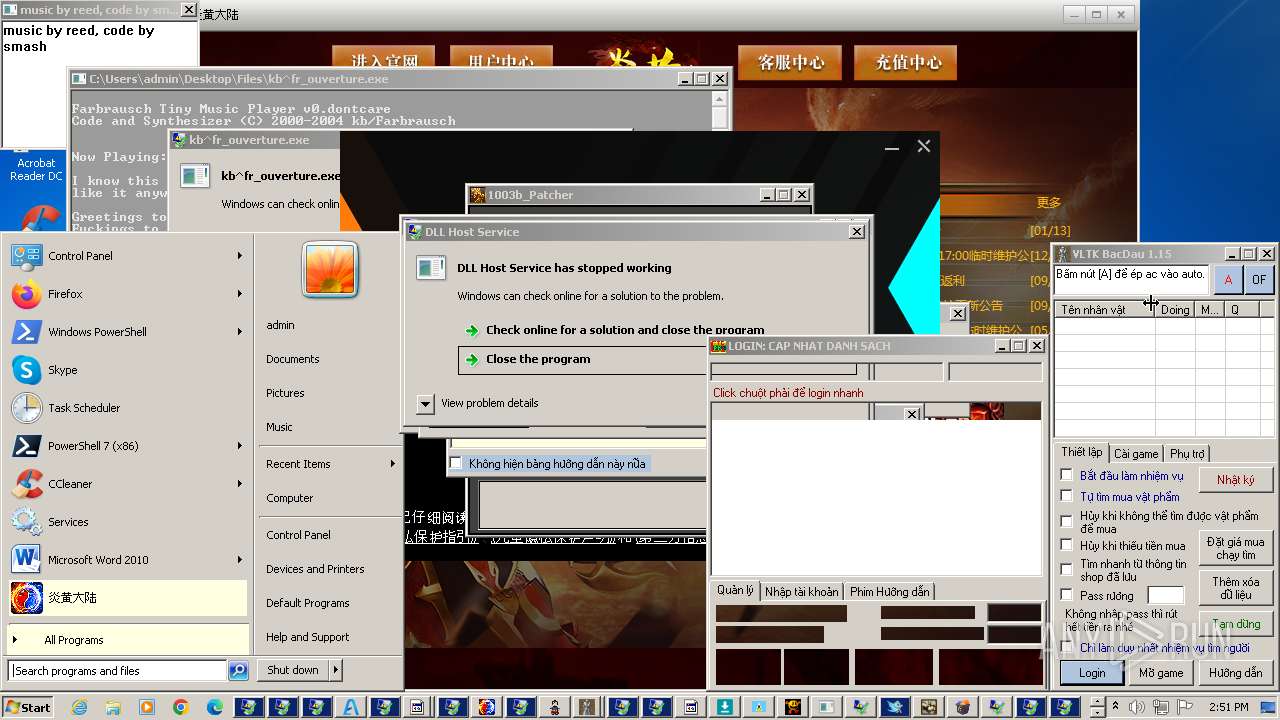This screenshot has width=1280, height=720.
Task: Click the 'Search programs and files' box
Action: (x=117, y=671)
